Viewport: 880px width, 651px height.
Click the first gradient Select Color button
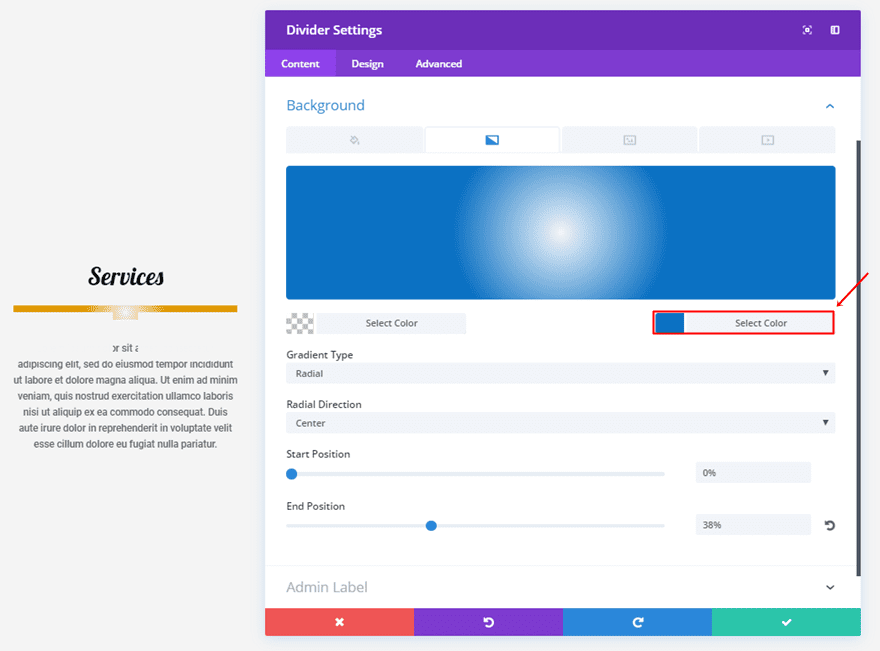click(391, 323)
